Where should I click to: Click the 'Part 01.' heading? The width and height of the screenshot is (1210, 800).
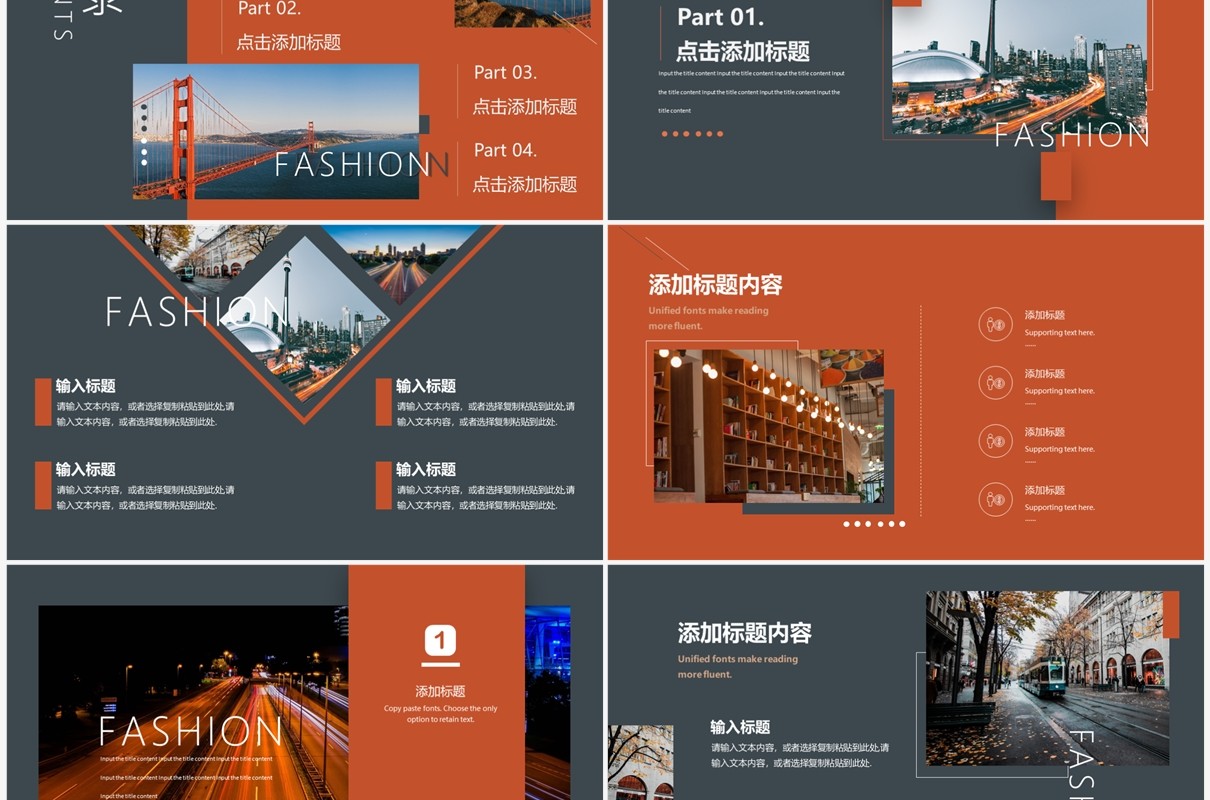[720, 17]
